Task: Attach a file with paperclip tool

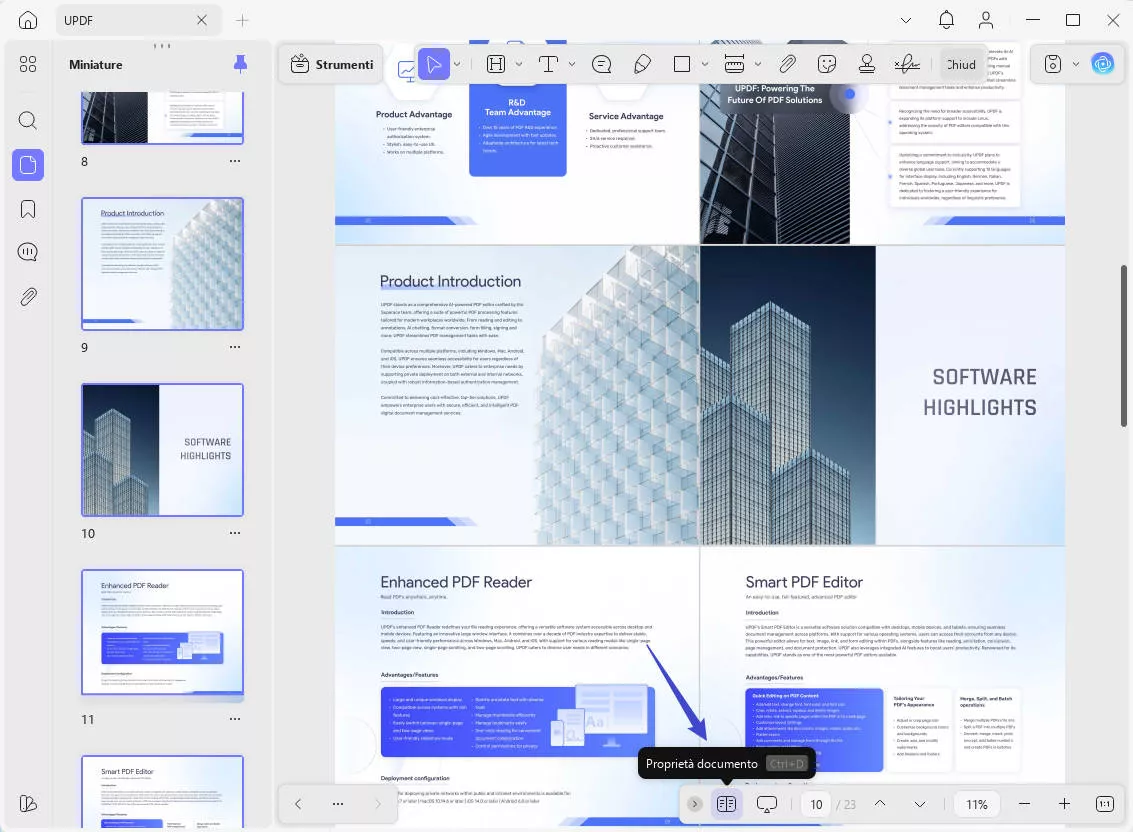Action: pyautogui.click(x=788, y=64)
